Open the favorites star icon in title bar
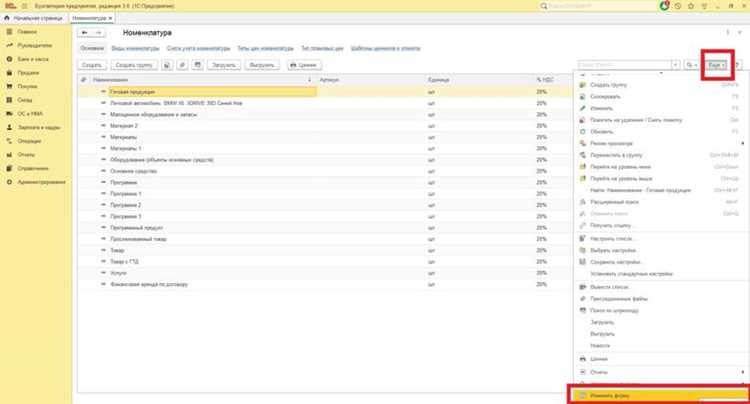This screenshot has height=404, width=750. 691,6
